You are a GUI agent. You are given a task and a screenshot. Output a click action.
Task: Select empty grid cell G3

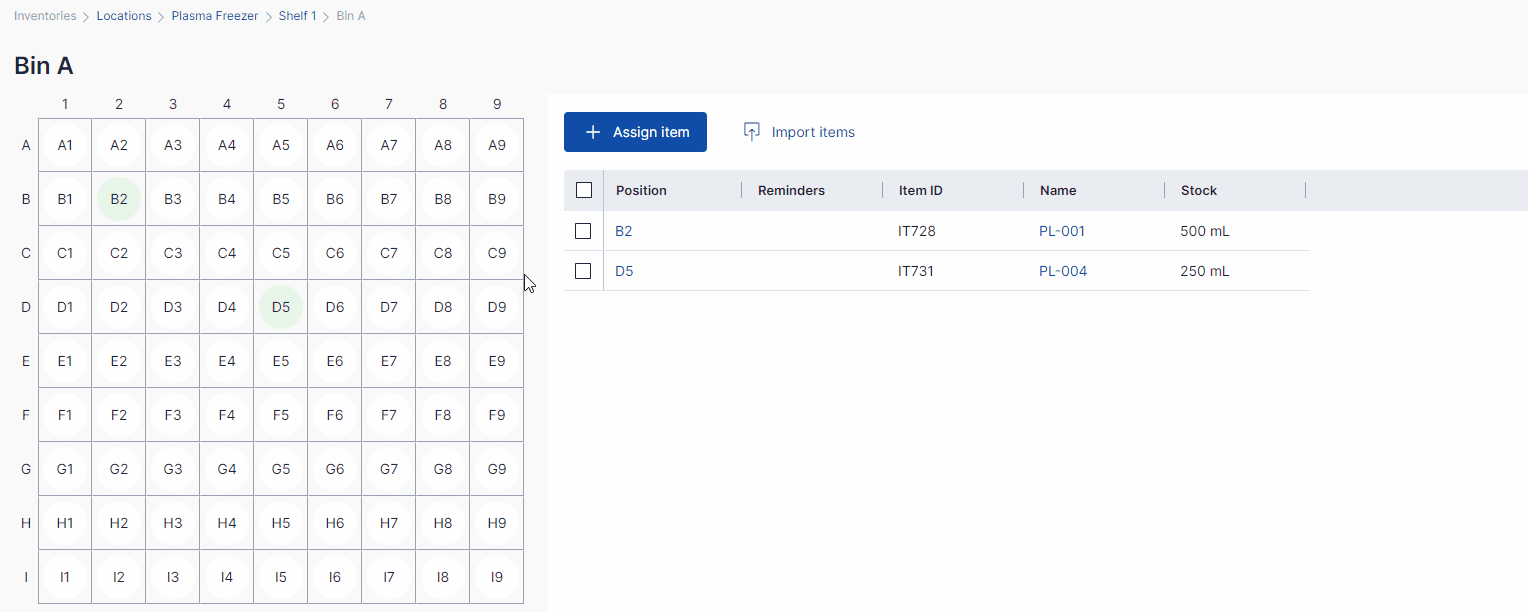click(173, 469)
